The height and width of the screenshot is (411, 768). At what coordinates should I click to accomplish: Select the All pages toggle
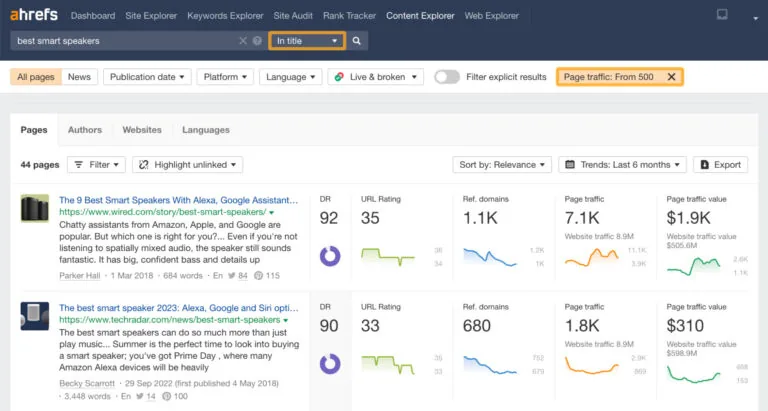[x=36, y=77]
